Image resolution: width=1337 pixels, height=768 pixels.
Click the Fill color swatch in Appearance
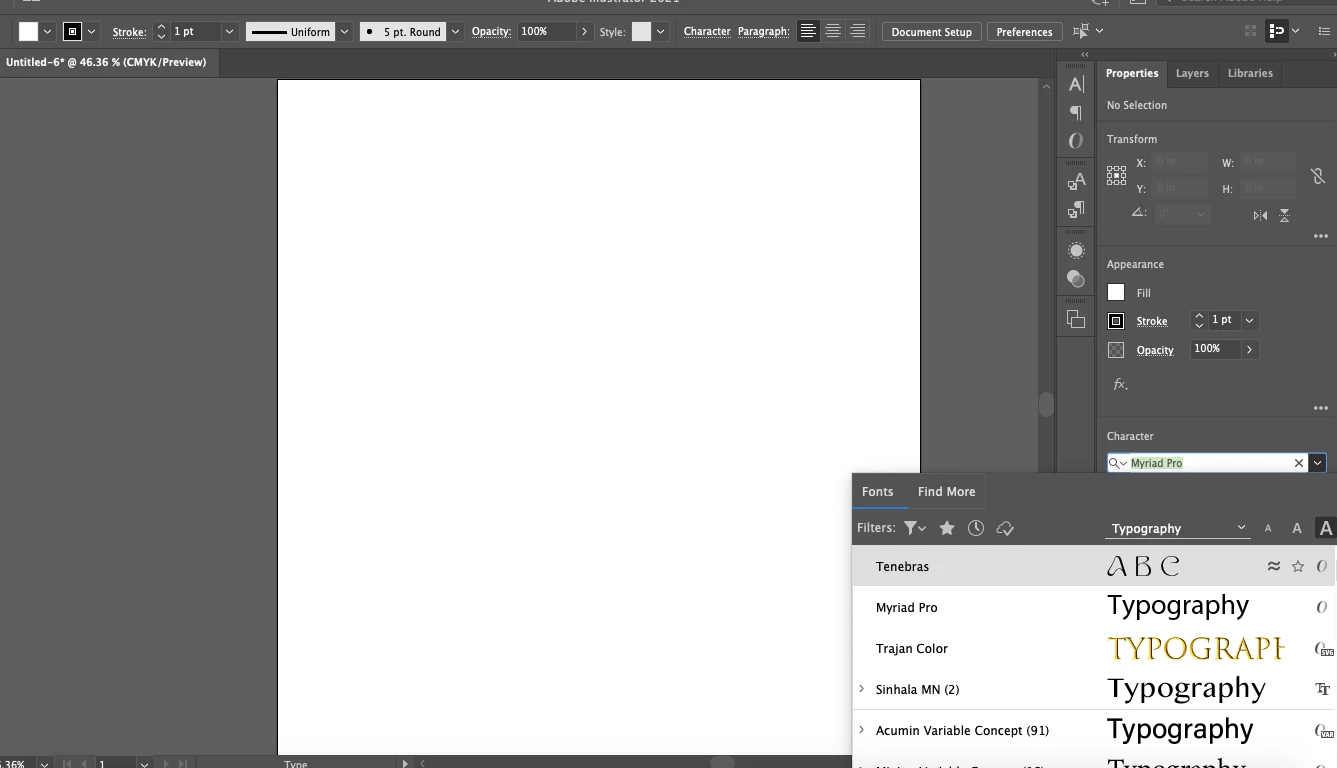click(1116, 292)
